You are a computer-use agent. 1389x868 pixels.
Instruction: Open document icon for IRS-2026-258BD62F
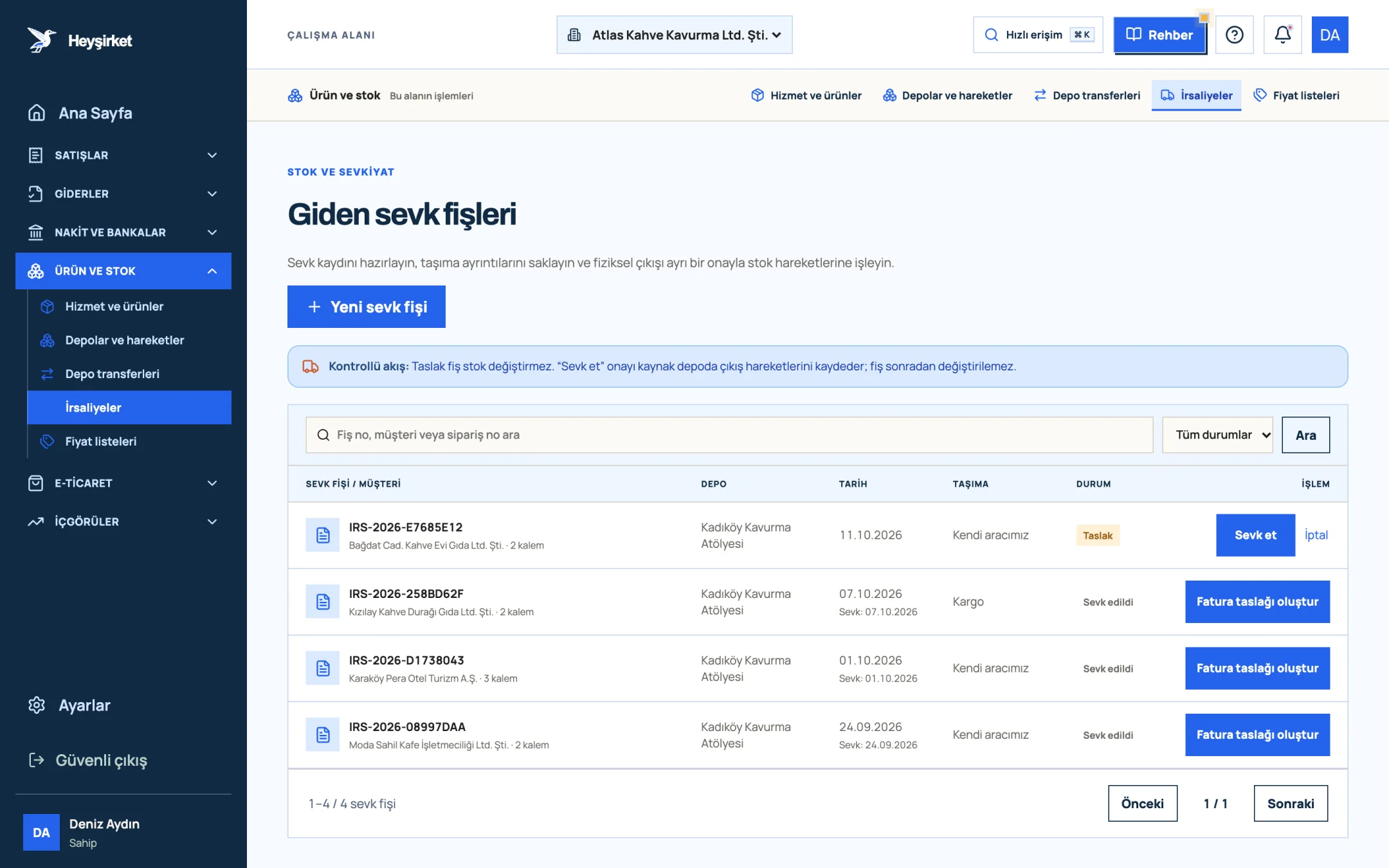323,602
